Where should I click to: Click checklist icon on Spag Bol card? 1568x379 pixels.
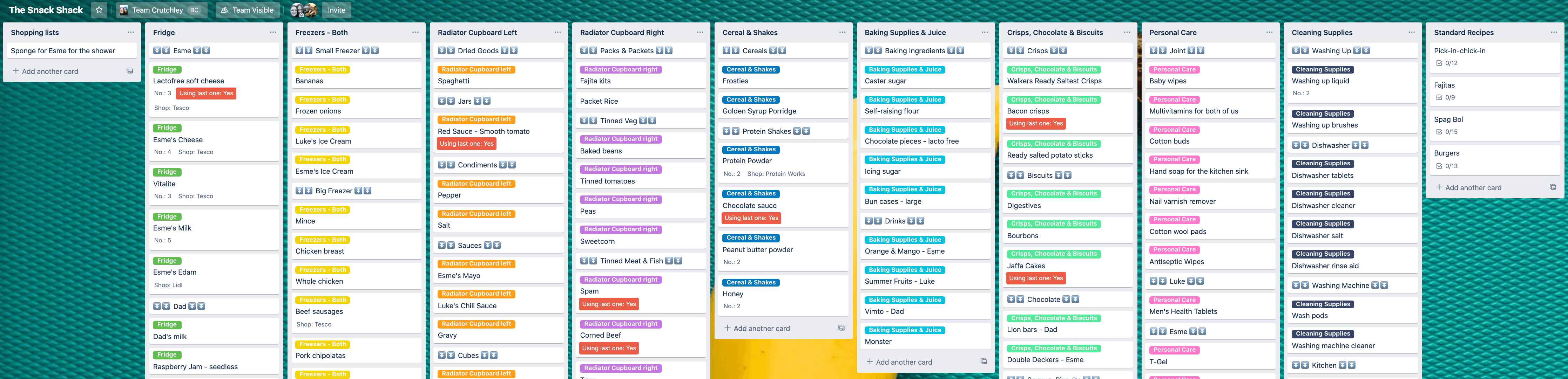pos(1440,131)
